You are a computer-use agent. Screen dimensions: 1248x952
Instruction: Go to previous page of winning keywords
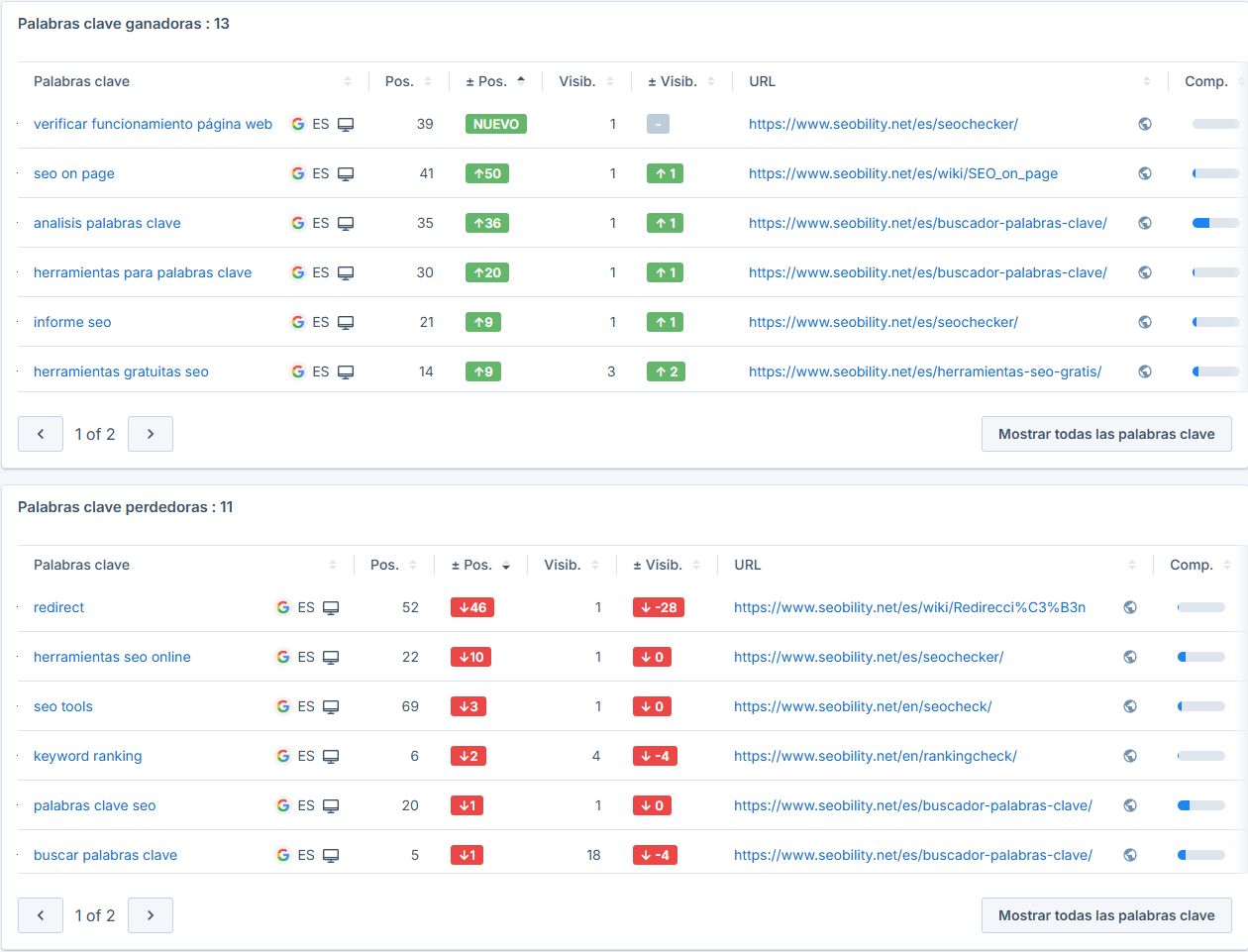(41, 434)
